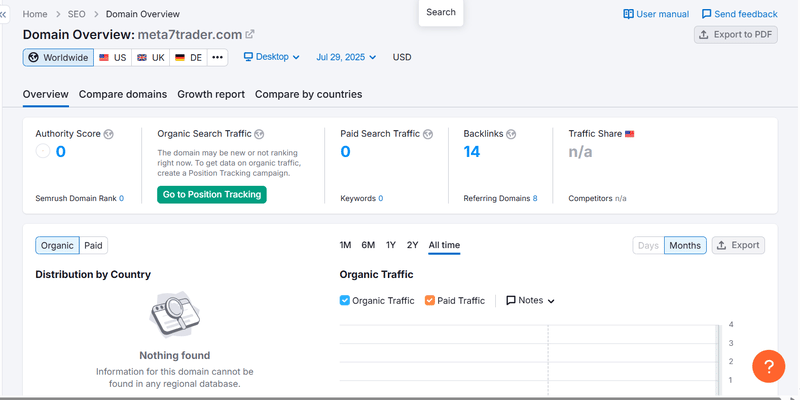The image size is (800, 400).
Task: Open meta7trader.com external link icon
Action: (250, 35)
